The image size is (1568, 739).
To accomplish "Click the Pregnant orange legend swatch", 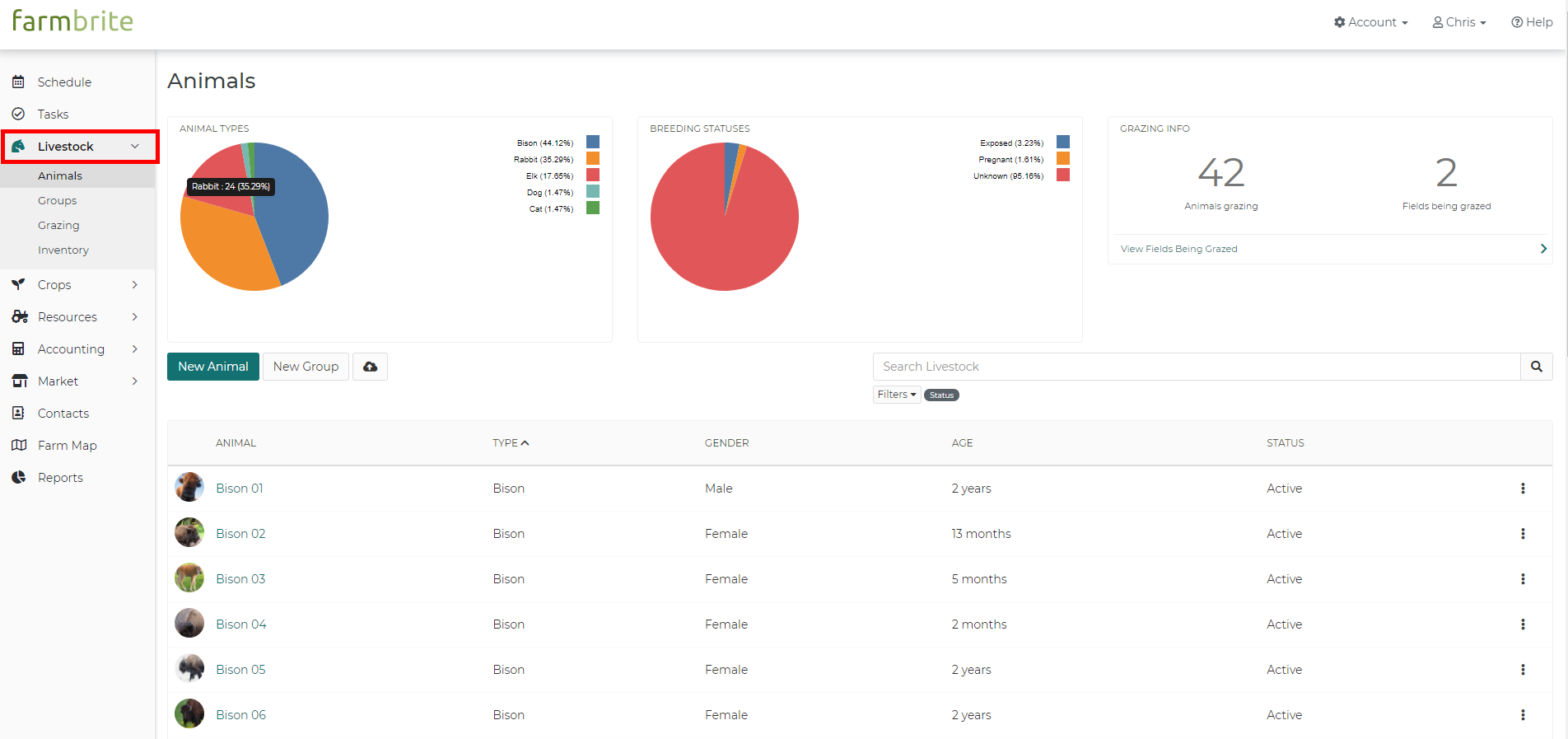I will pyautogui.click(x=1063, y=158).
